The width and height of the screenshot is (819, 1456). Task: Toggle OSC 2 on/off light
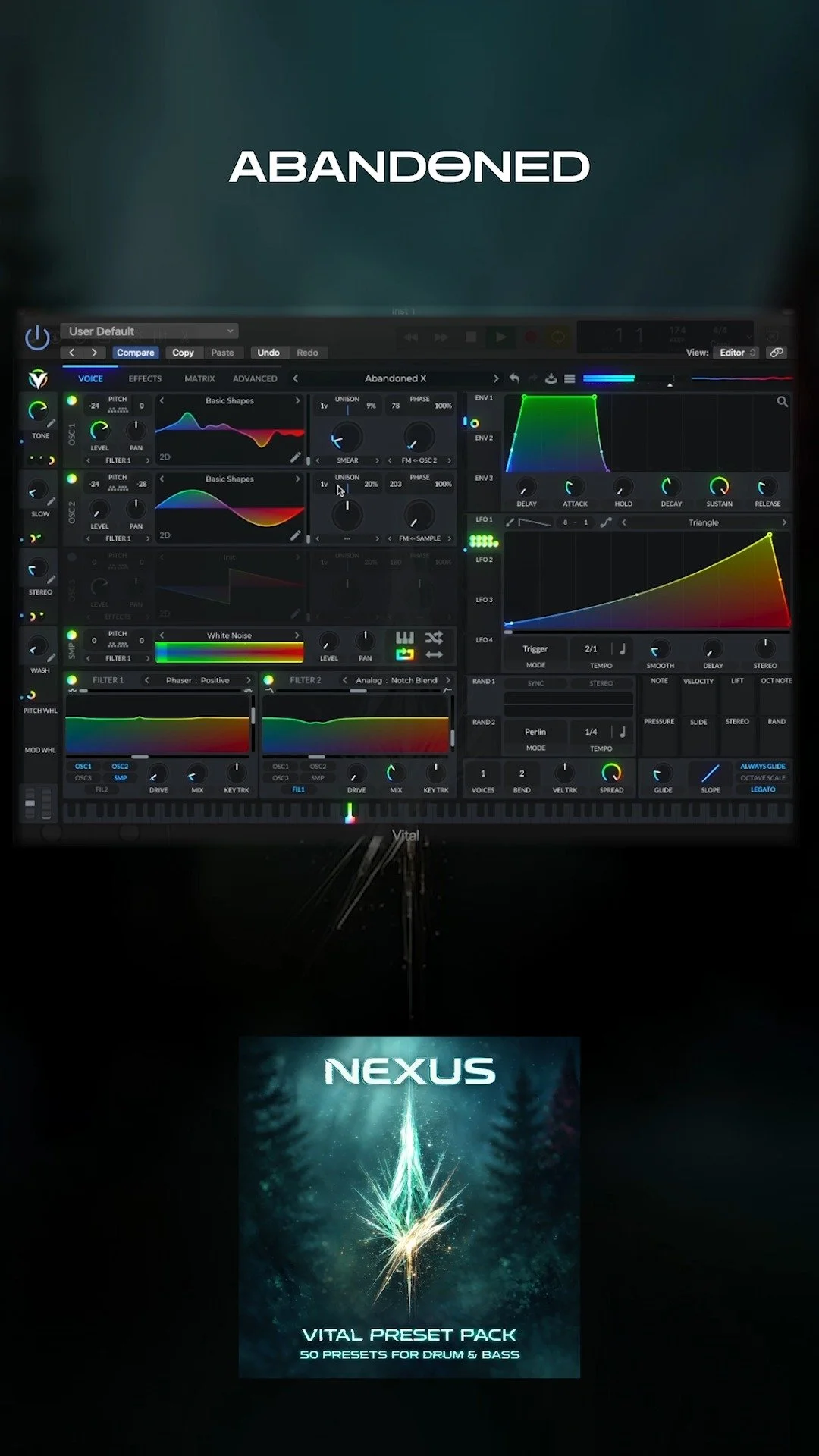pos(72,479)
